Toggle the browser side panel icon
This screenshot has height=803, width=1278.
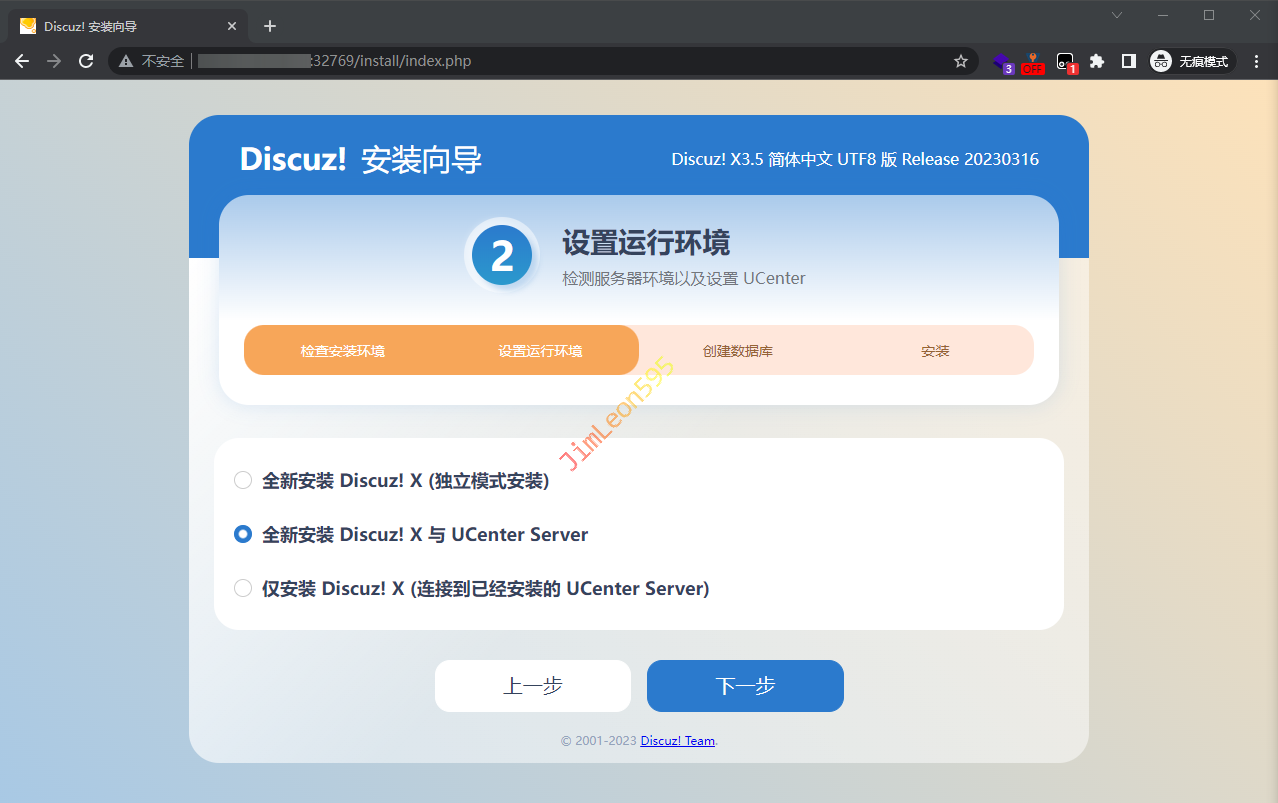coord(1129,61)
